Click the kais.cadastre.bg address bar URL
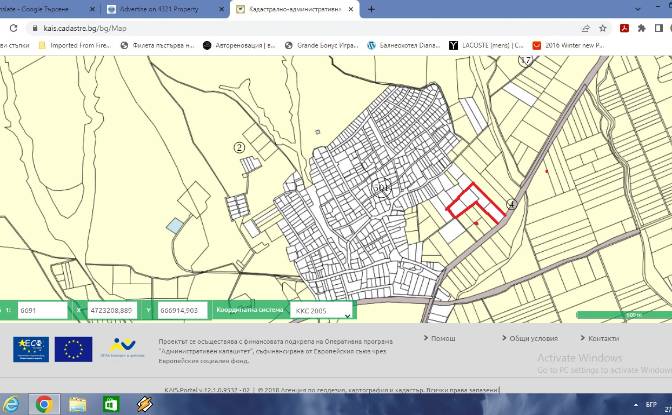The image size is (672, 415). point(85,28)
